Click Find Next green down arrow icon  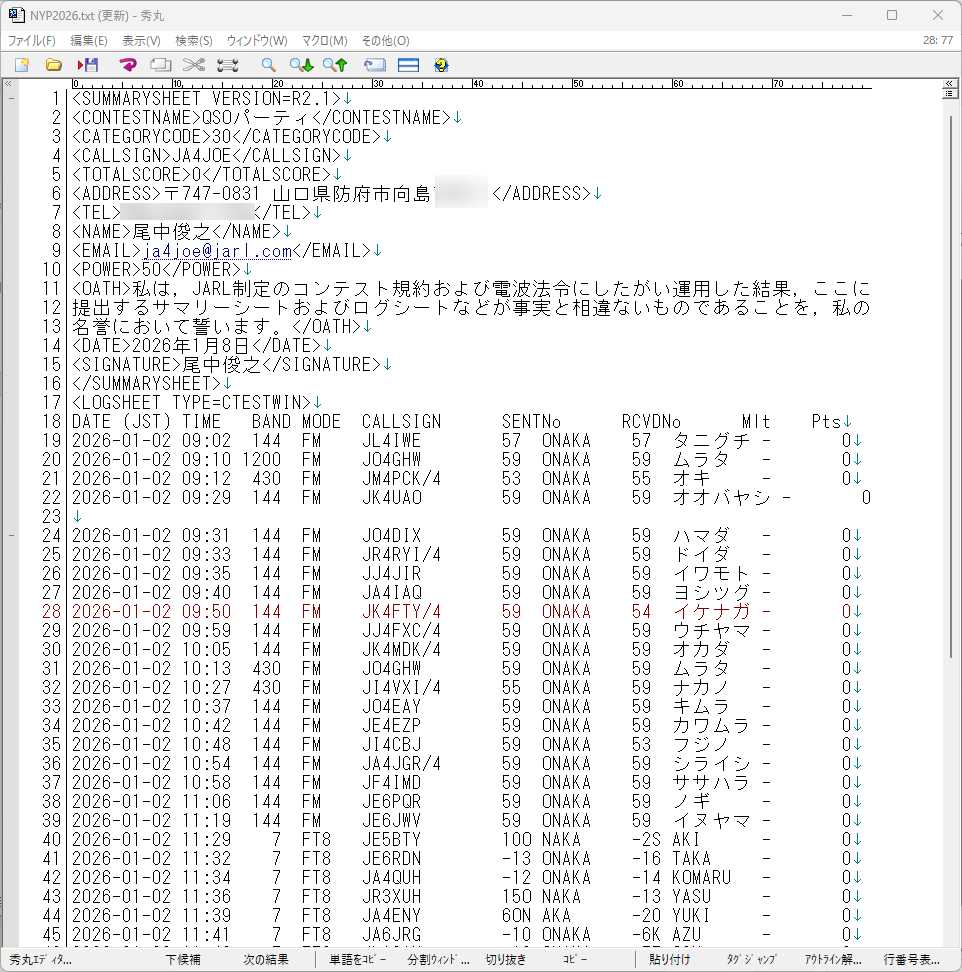(302, 65)
